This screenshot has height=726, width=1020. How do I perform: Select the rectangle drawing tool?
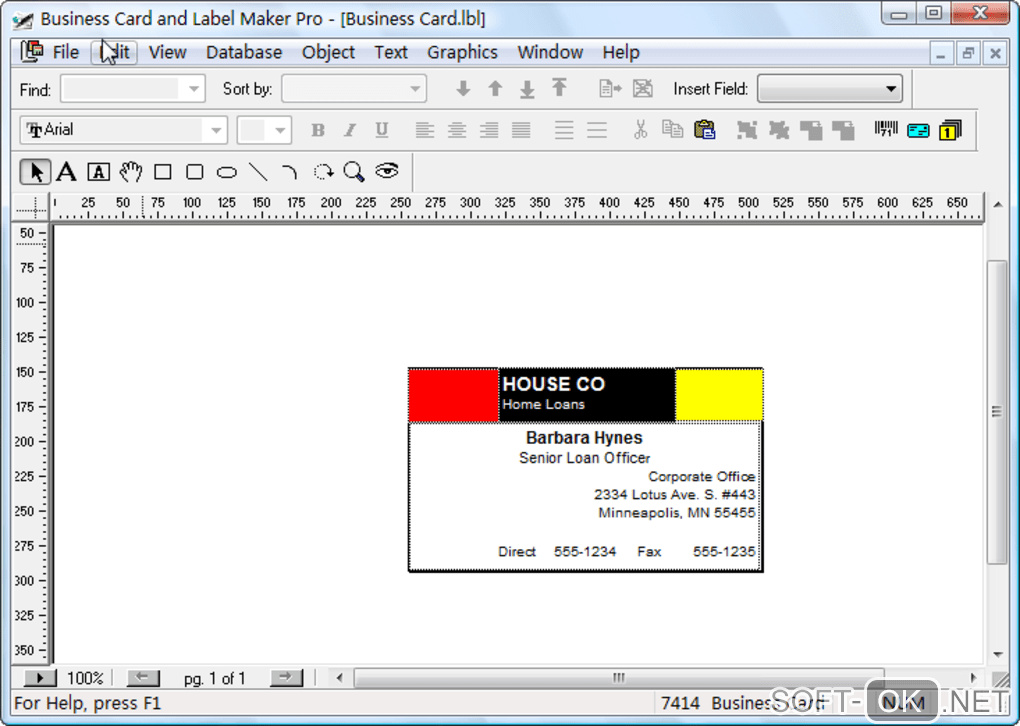163,172
